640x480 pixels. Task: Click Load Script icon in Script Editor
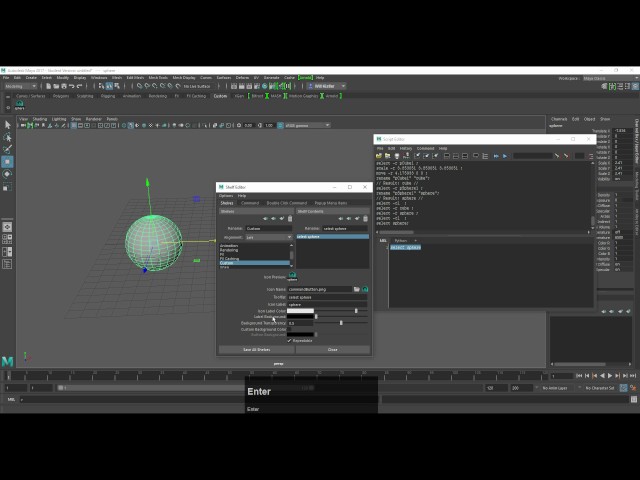point(379,156)
